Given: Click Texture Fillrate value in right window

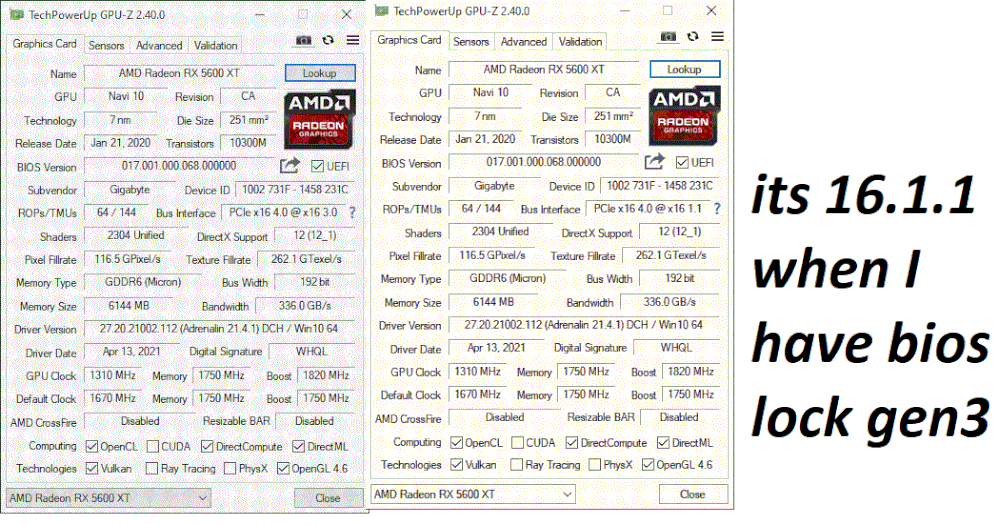Looking at the screenshot, I should 671,255.
